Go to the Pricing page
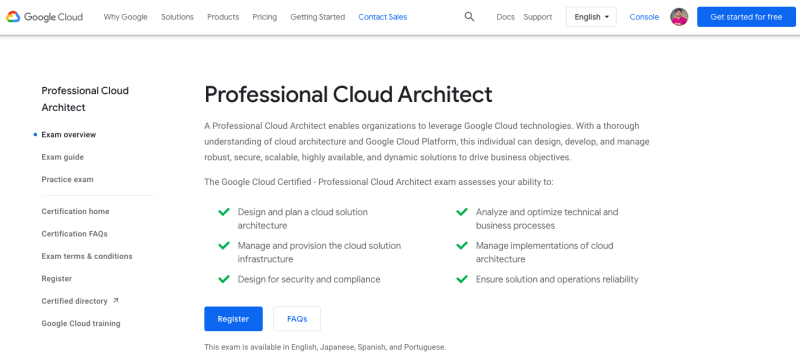The width and height of the screenshot is (800, 362). coord(265,17)
